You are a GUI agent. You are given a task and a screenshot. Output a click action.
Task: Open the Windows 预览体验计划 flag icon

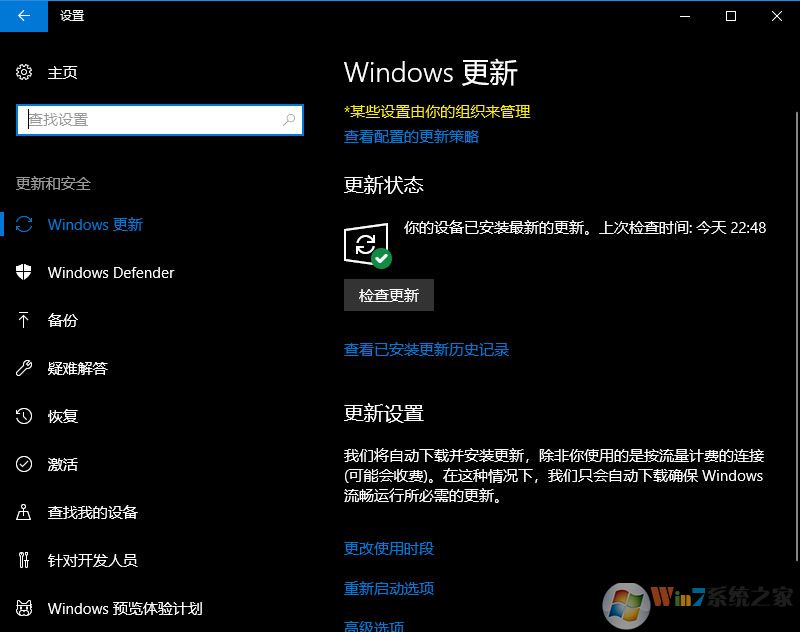24,608
